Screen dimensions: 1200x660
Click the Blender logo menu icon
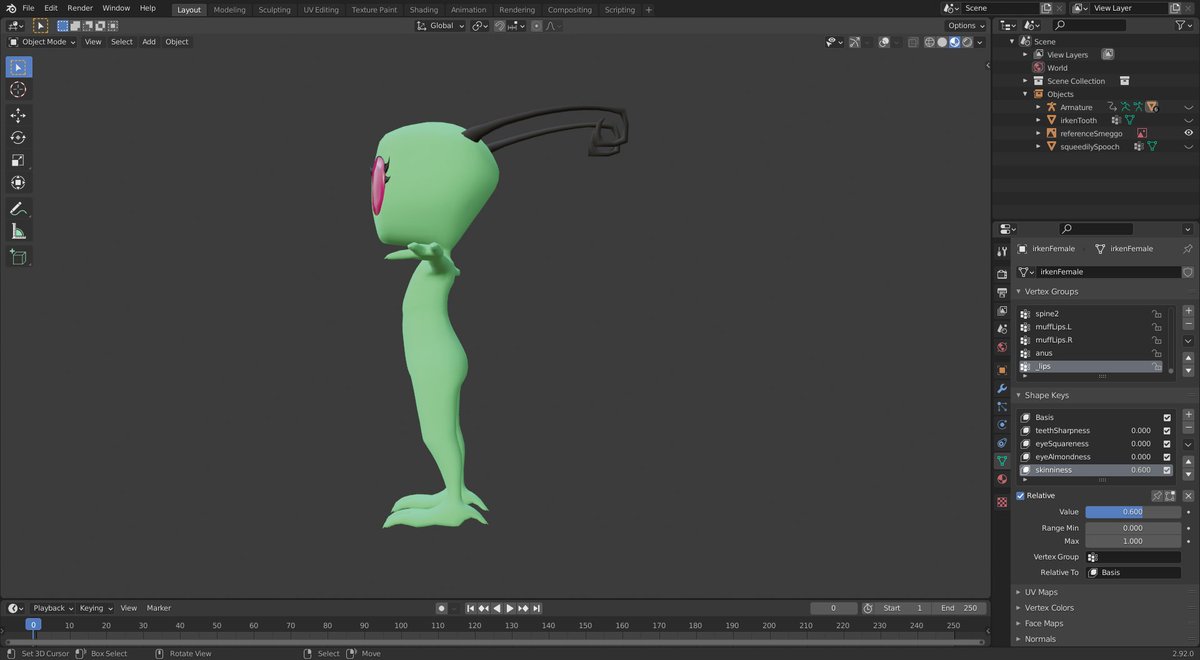click(10, 8)
